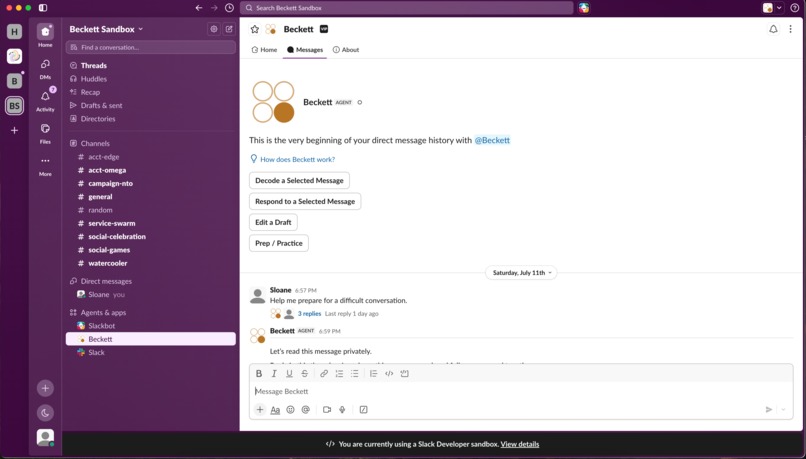Open Activity in the sidebar
Viewport: 806px width, 459px height.
pyautogui.click(x=45, y=100)
